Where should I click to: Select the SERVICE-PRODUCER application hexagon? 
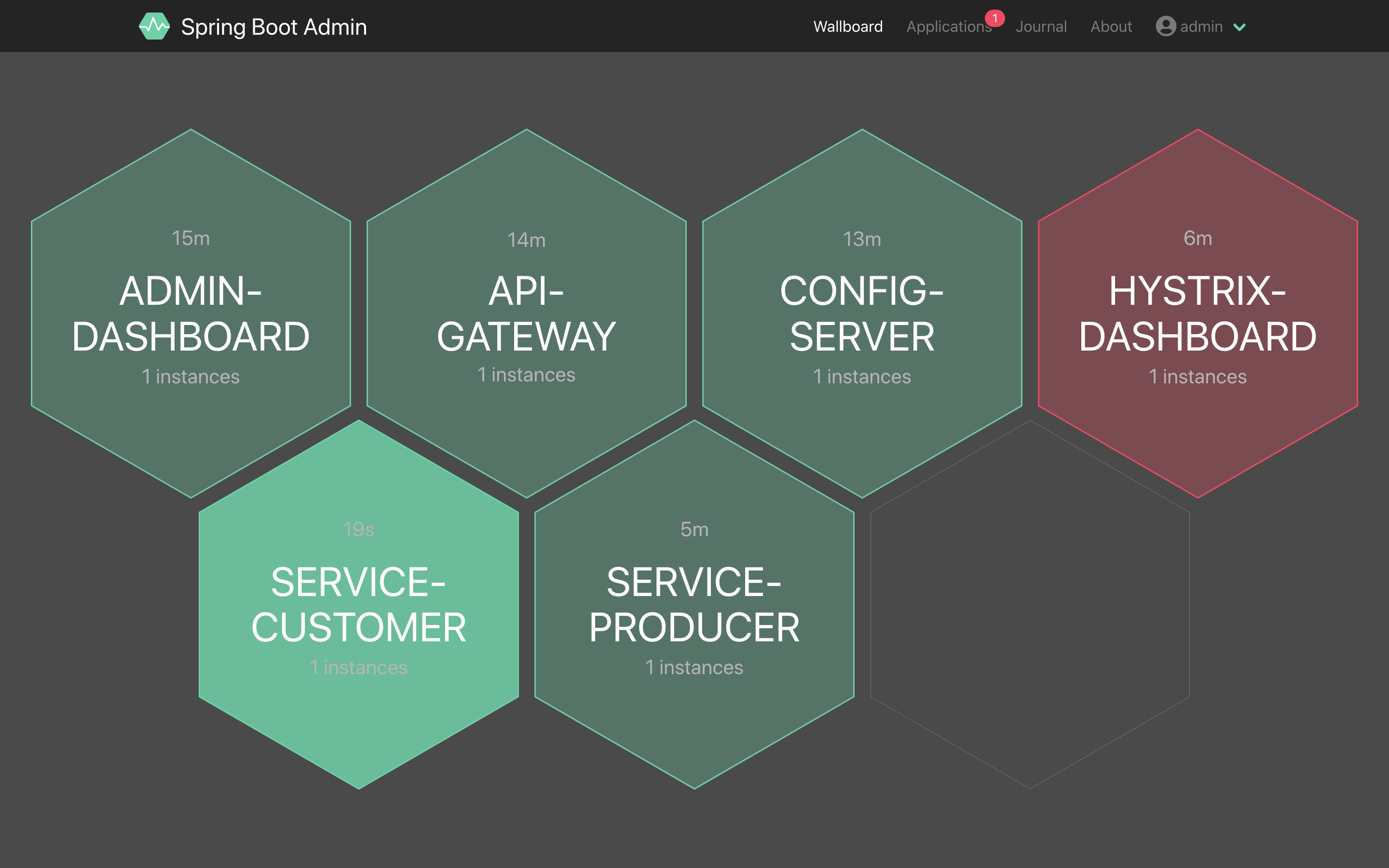click(694, 604)
